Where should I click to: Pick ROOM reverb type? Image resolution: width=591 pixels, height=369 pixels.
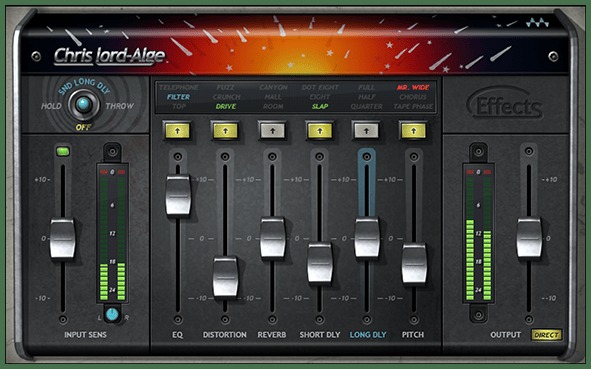(273, 106)
